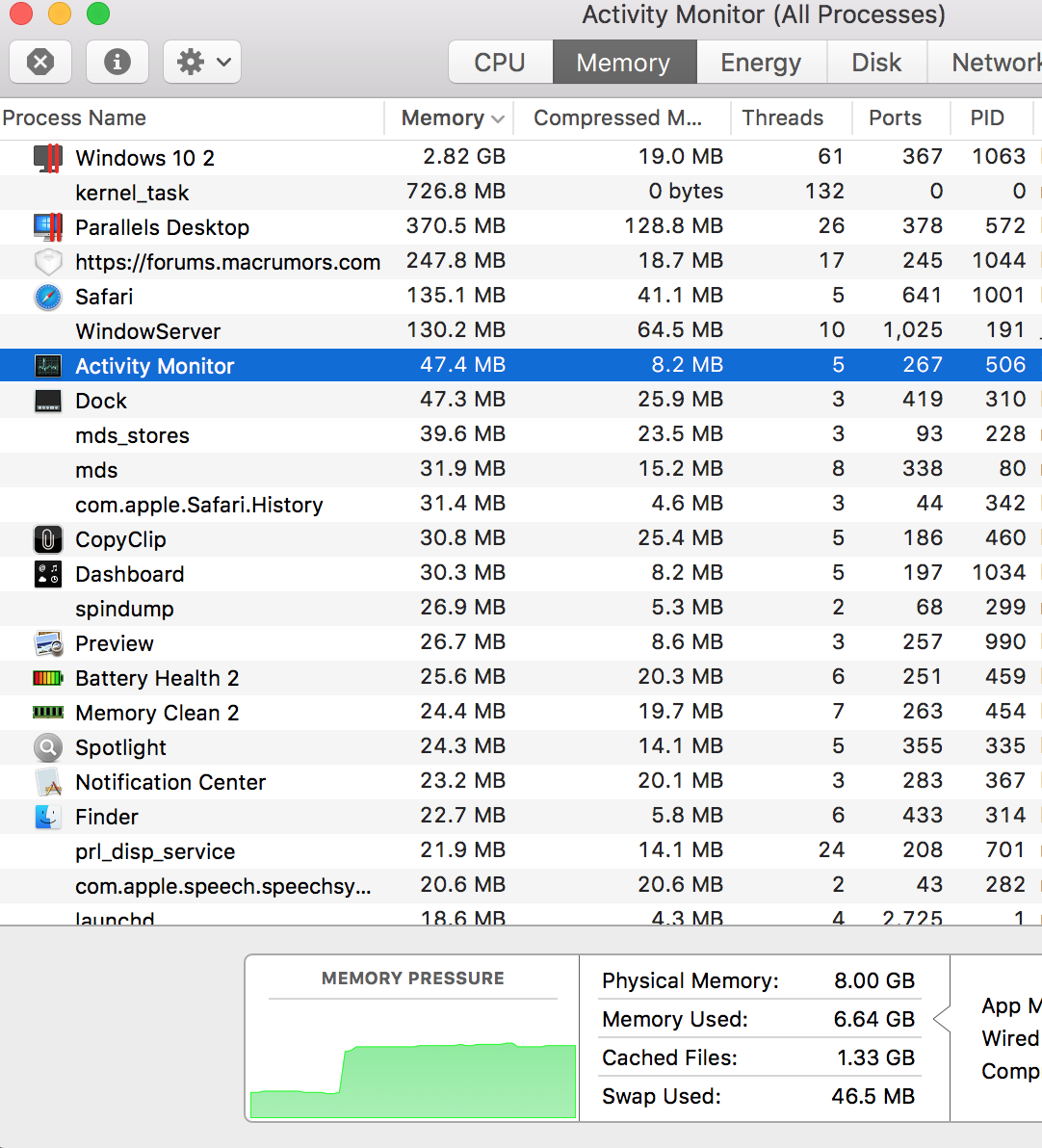Select the CopyClip paperclip icon
1042x1148 pixels.
coord(47,539)
